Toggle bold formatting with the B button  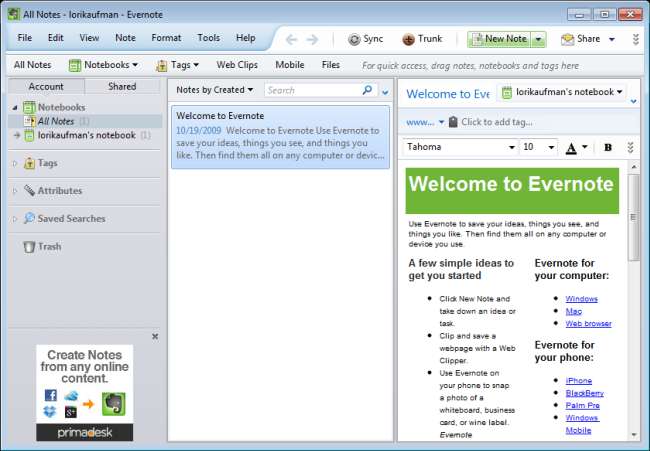(608, 148)
